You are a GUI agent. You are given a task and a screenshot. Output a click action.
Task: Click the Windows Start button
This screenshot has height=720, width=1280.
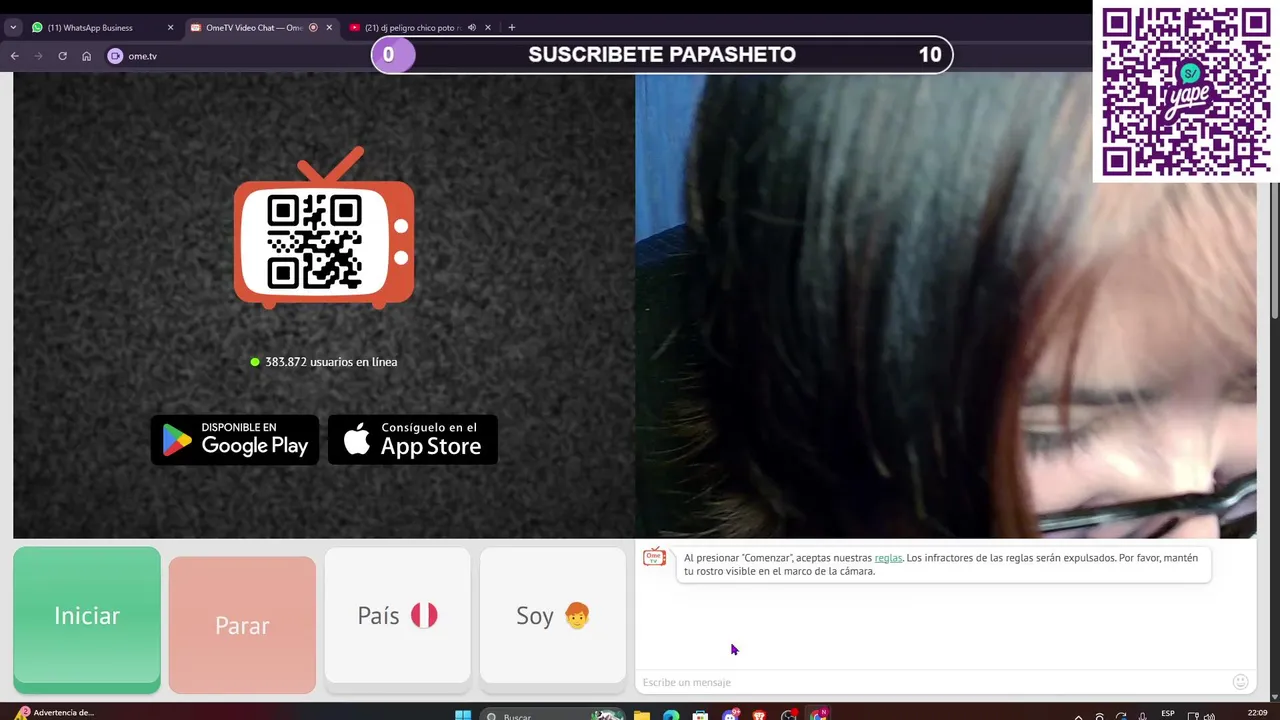pos(463,714)
